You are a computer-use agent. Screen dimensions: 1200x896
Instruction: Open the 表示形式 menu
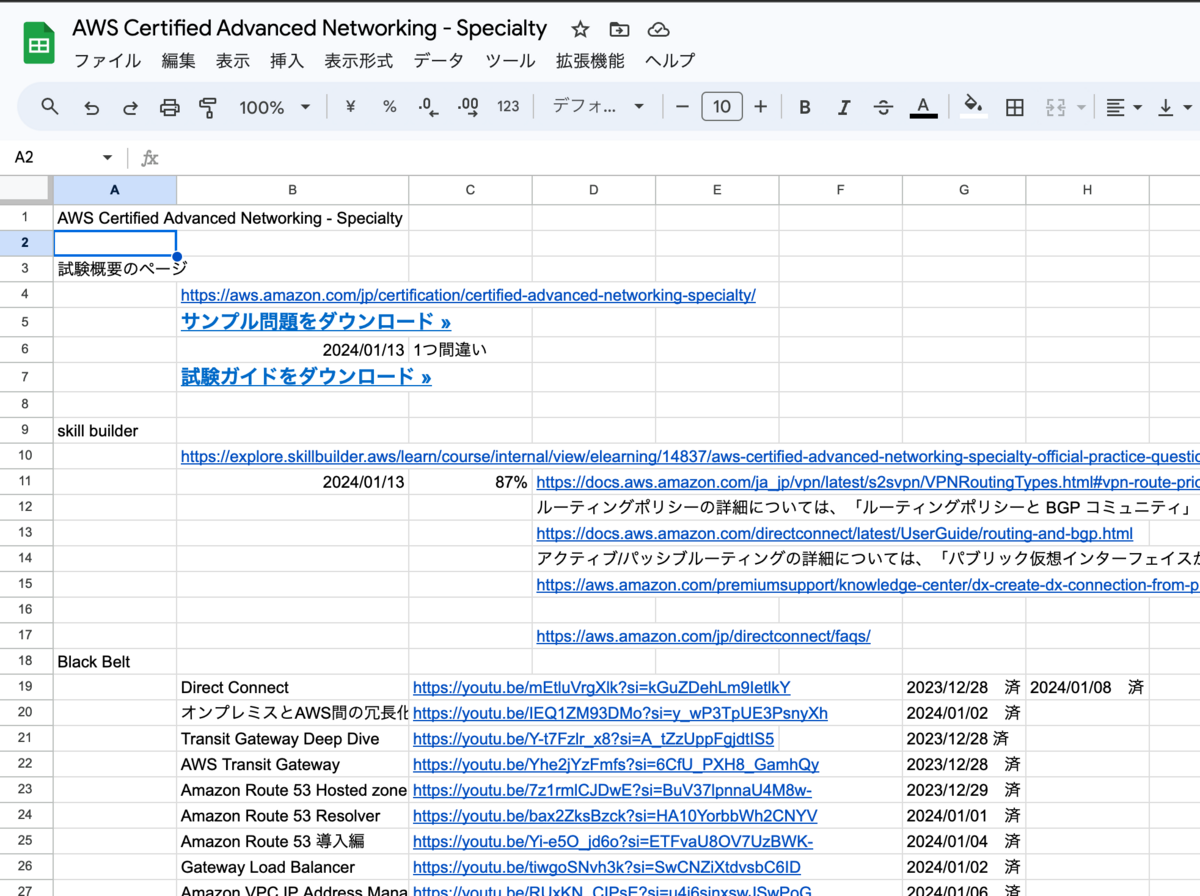tap(358, 61)
